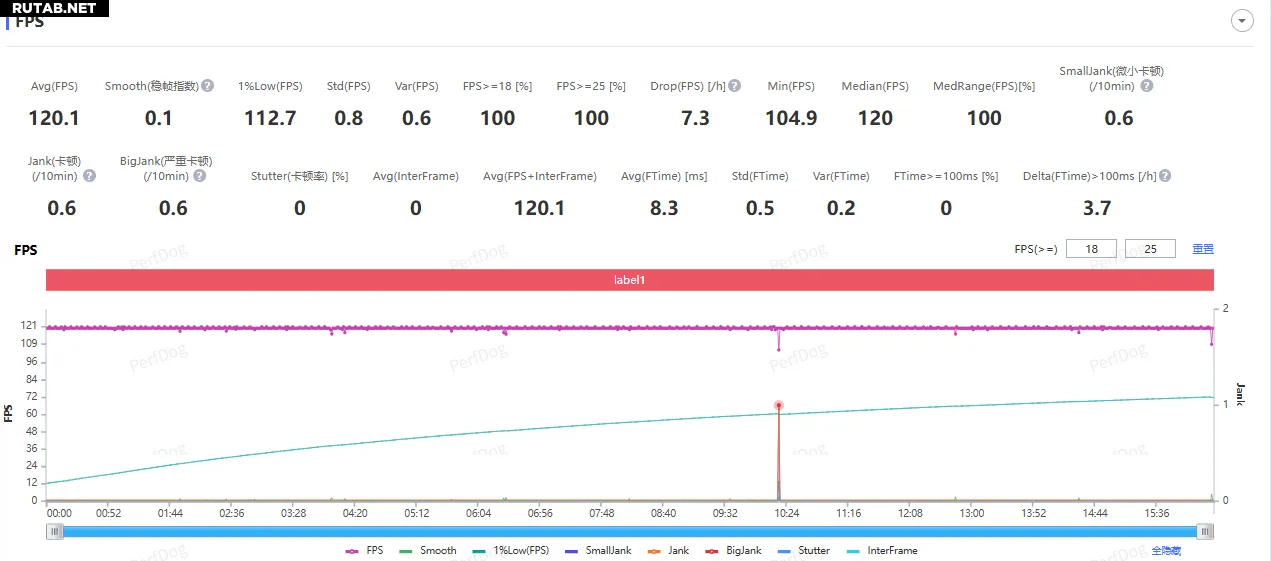Toggle InterFrame series in the legend
Image resolution: width=1271 pixels, height=561 pixels.
tap(881, 550)
